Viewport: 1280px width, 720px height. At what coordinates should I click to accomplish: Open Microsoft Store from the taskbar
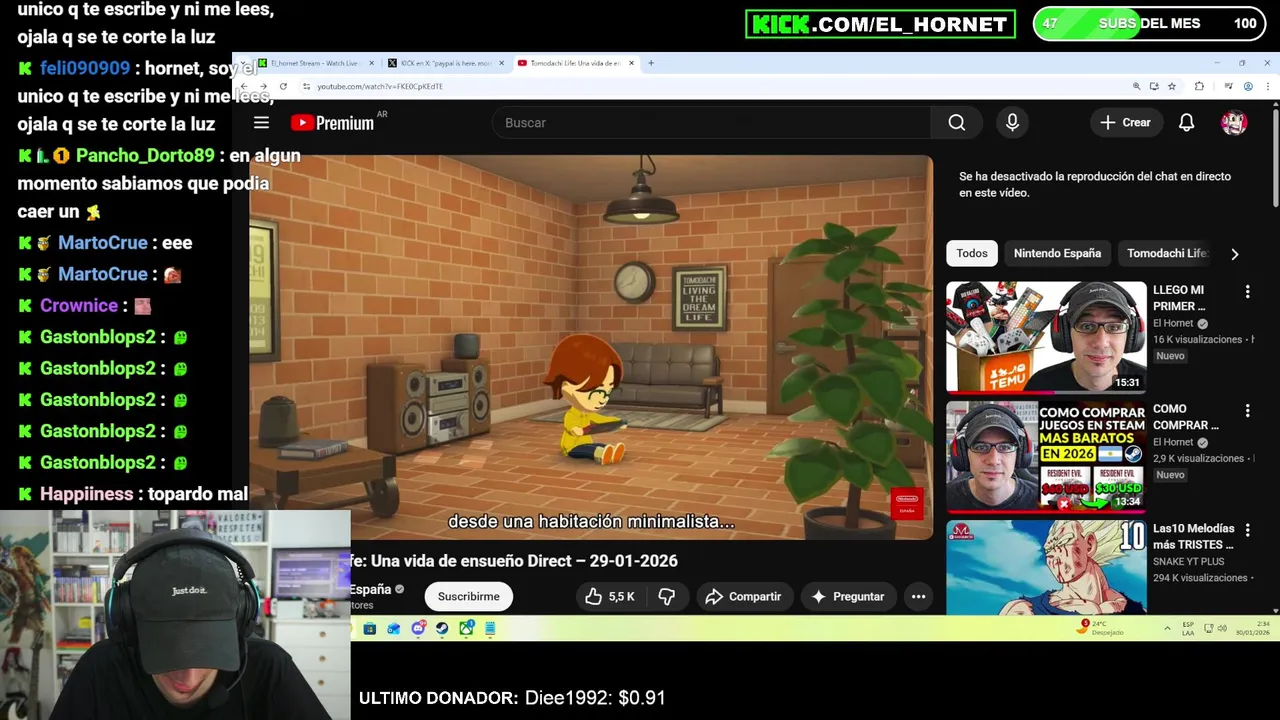(370, 628)
